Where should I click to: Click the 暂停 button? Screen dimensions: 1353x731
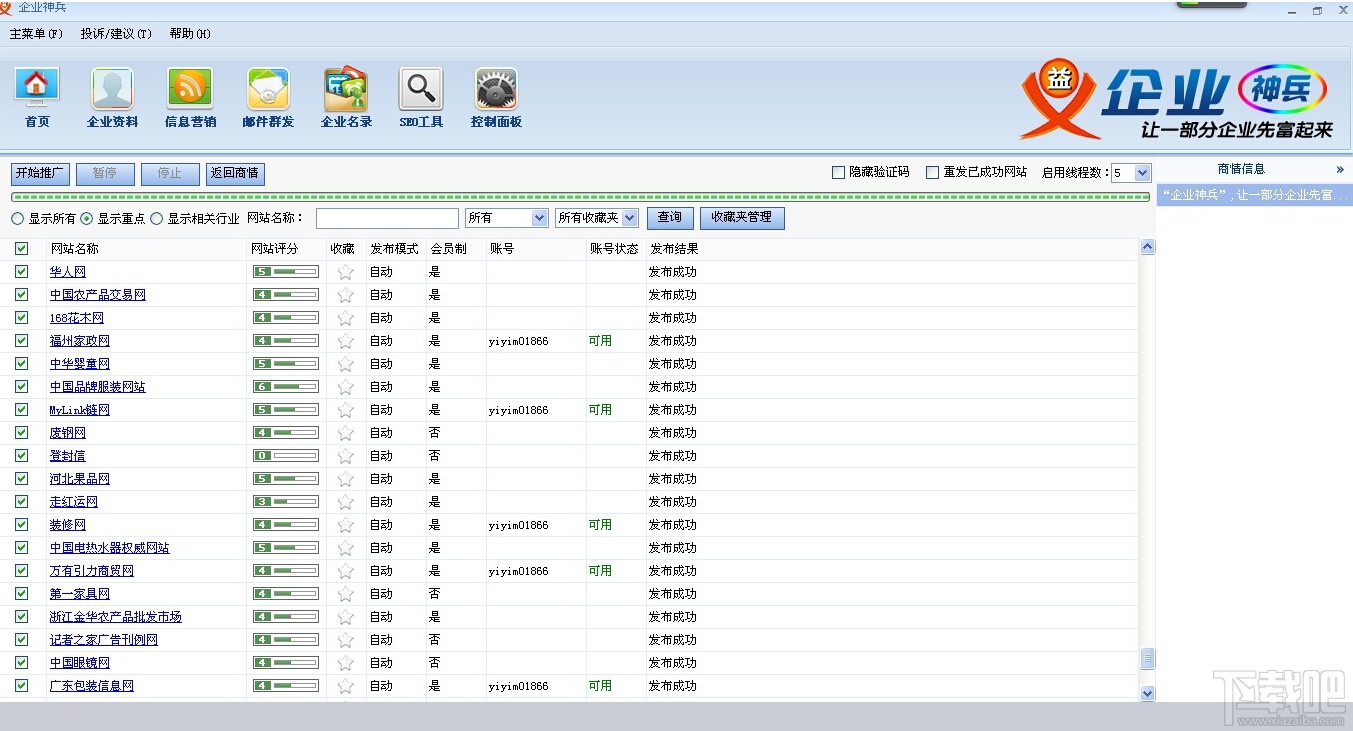point(105,174)
